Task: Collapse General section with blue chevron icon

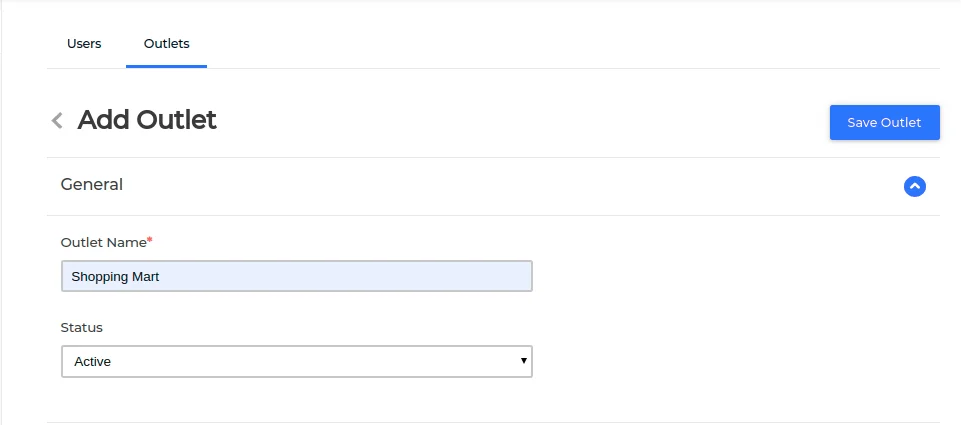Action: [x=914, y=186]
